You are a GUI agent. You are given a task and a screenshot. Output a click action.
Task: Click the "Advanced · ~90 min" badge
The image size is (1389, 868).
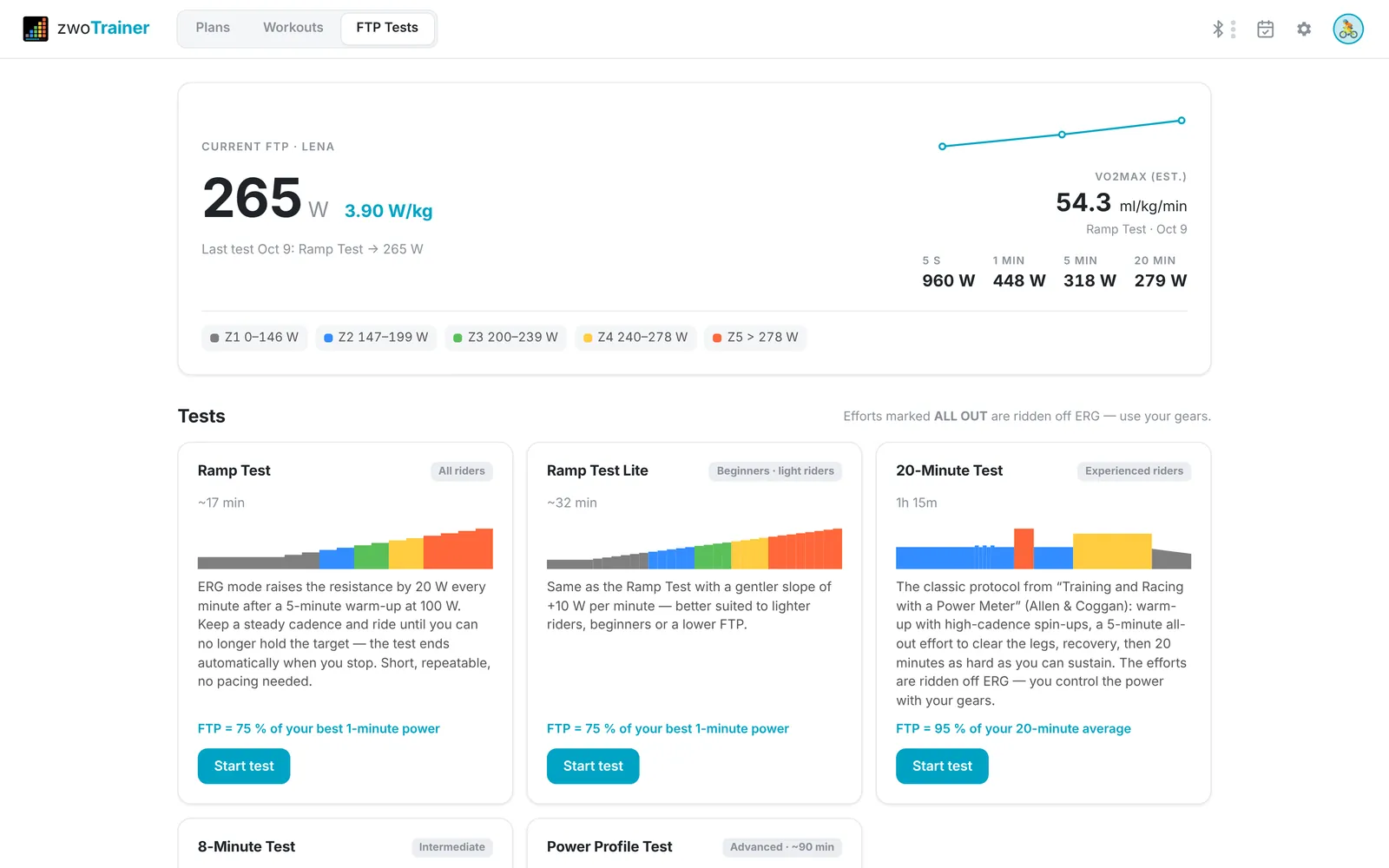(782, 847)
